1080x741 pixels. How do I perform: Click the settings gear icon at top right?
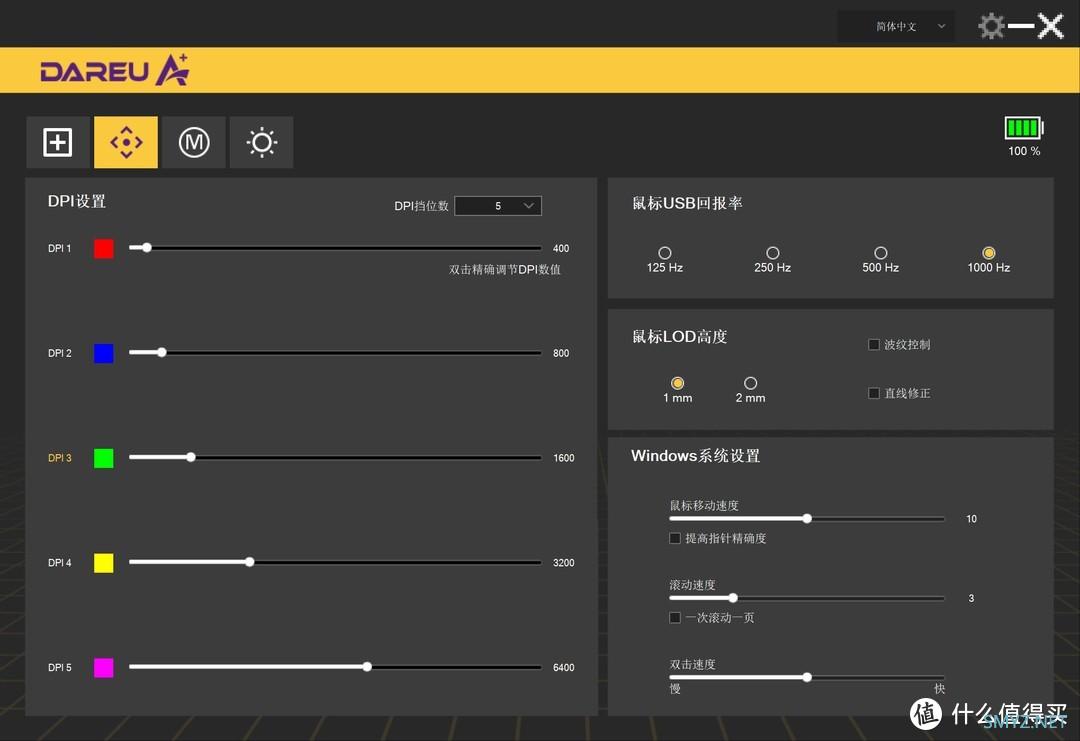tap(991, 26)
